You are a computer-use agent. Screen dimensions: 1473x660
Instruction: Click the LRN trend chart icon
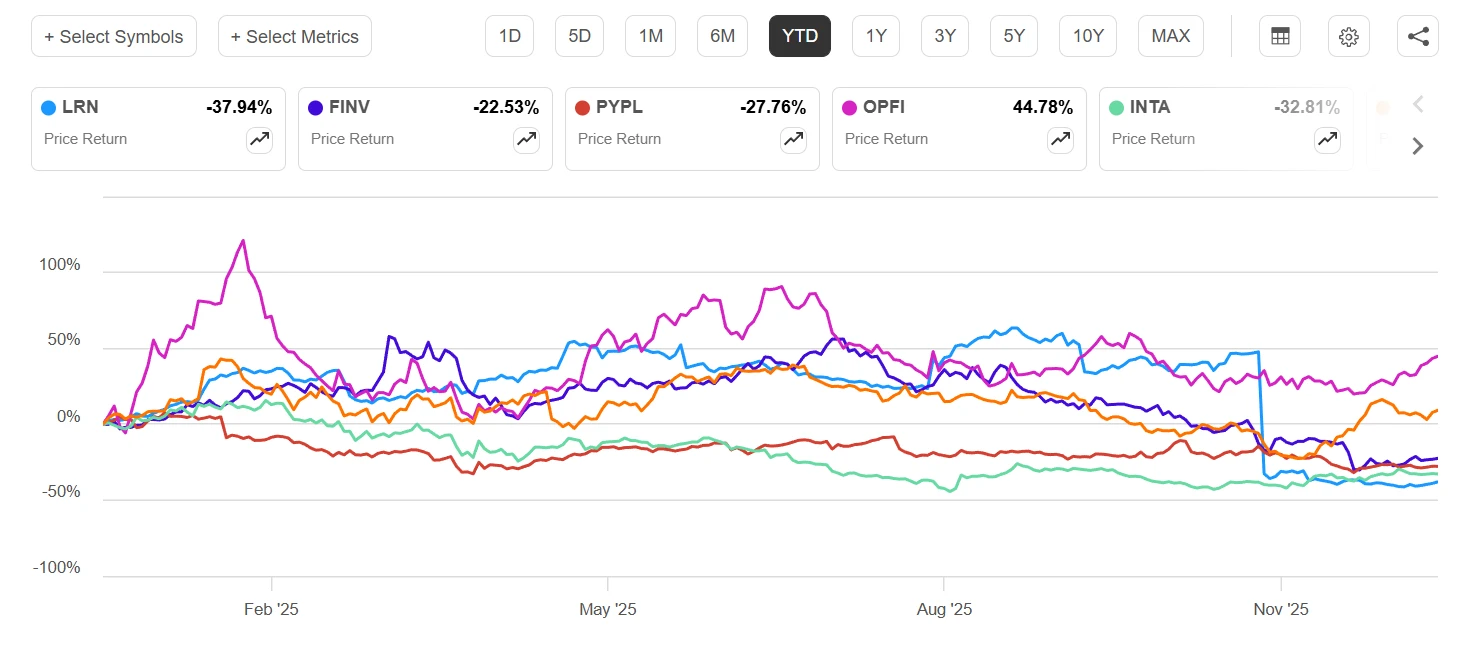pyautogui.click(x=260, y=140)
